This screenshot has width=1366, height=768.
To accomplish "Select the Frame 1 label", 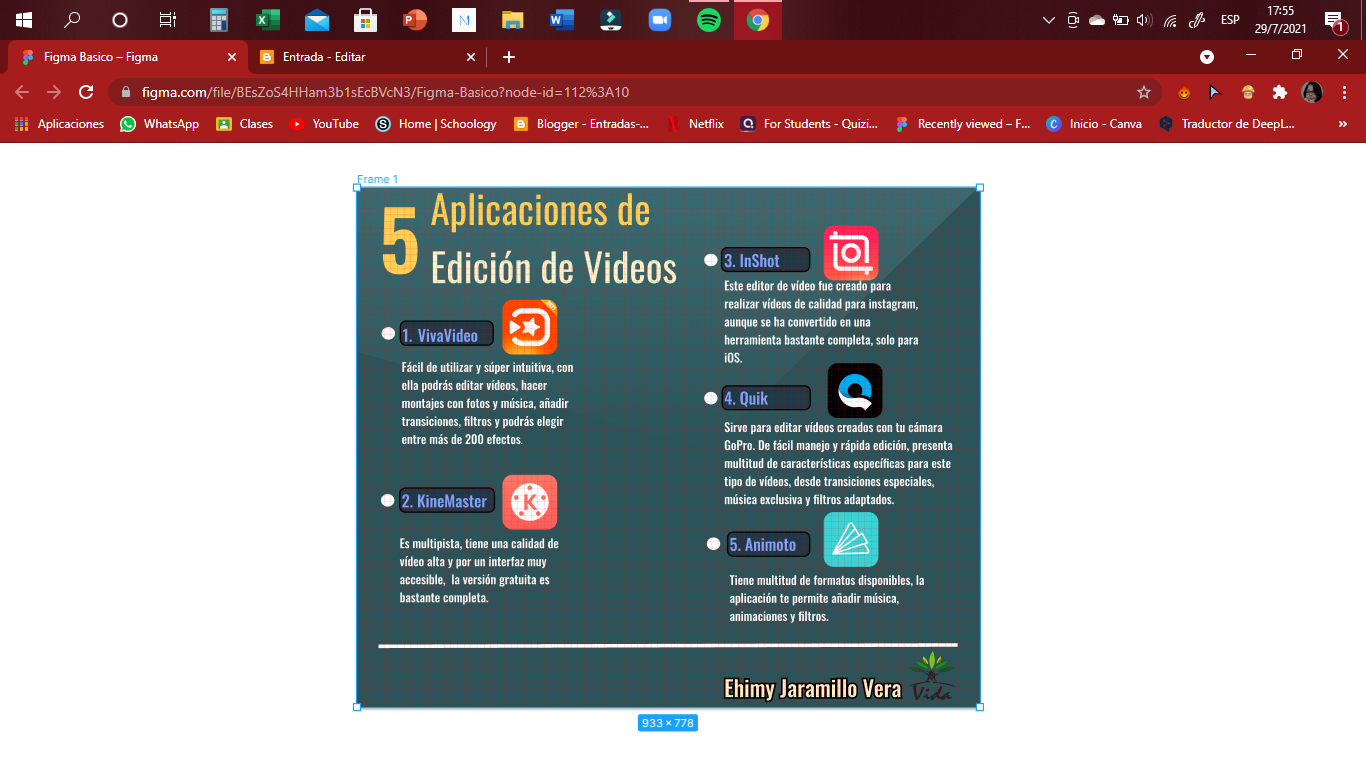I will point(378,179).
